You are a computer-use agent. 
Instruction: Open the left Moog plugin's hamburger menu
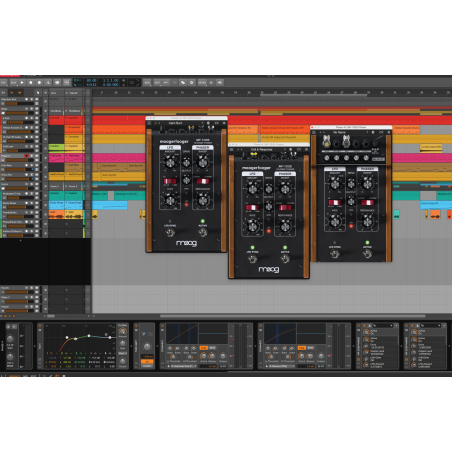(x=149, y=123)
